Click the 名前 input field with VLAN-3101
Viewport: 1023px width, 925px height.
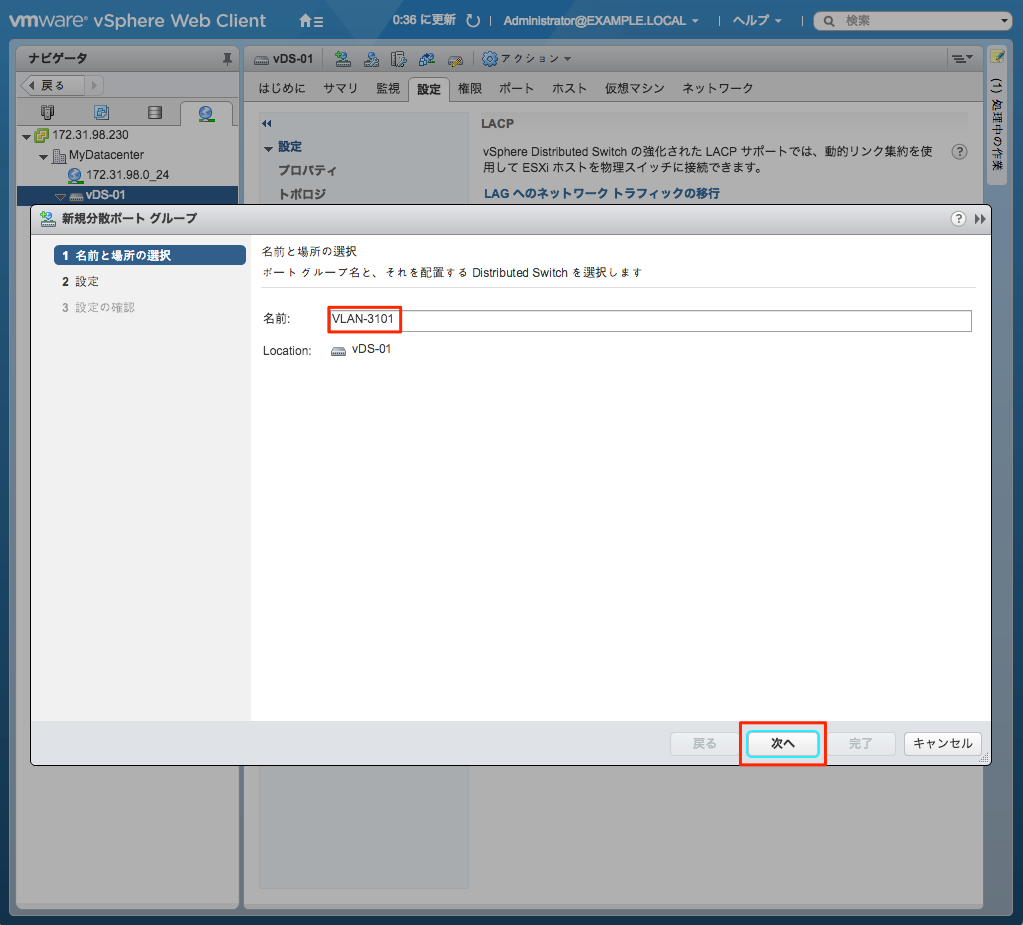pos(650,320)
